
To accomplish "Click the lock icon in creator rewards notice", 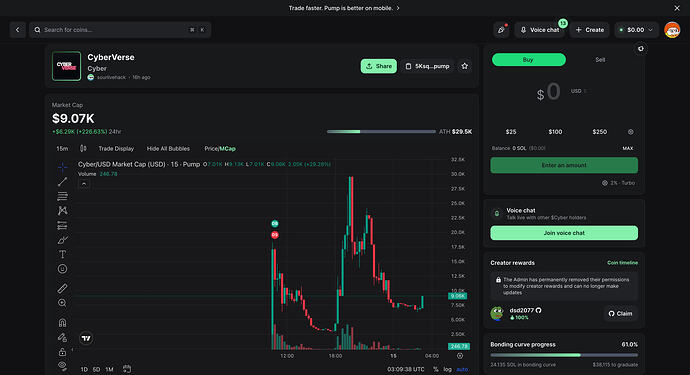I will [x=498, y=280].
